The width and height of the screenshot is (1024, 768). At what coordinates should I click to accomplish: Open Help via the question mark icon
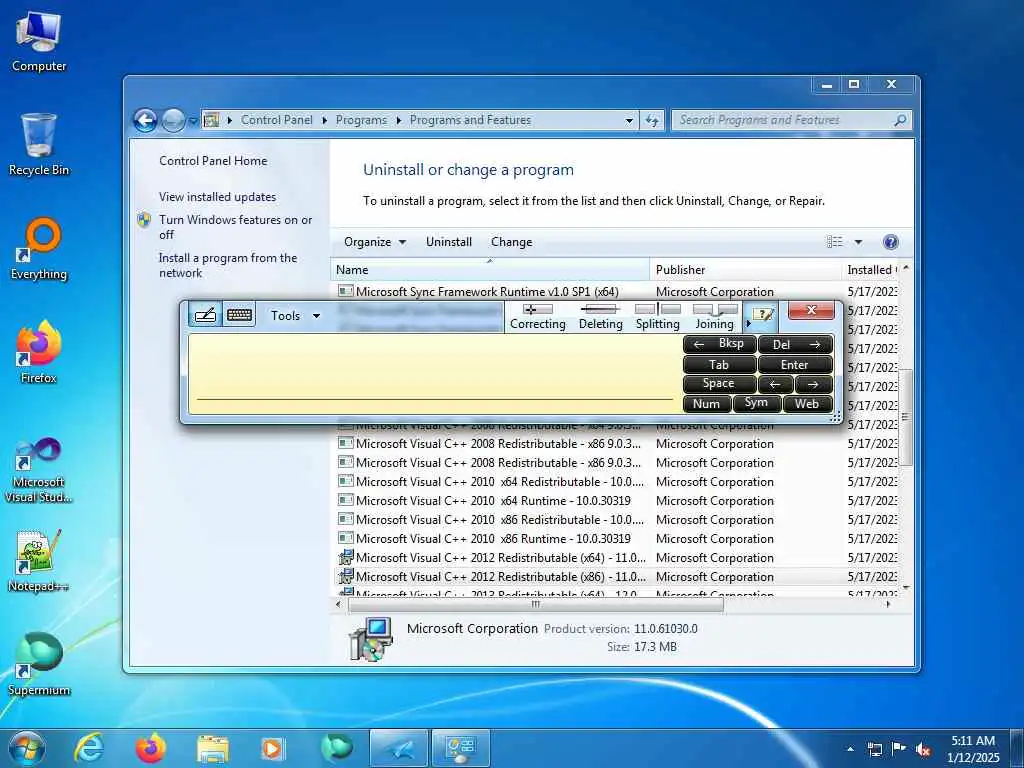click(x=890, y=242)
